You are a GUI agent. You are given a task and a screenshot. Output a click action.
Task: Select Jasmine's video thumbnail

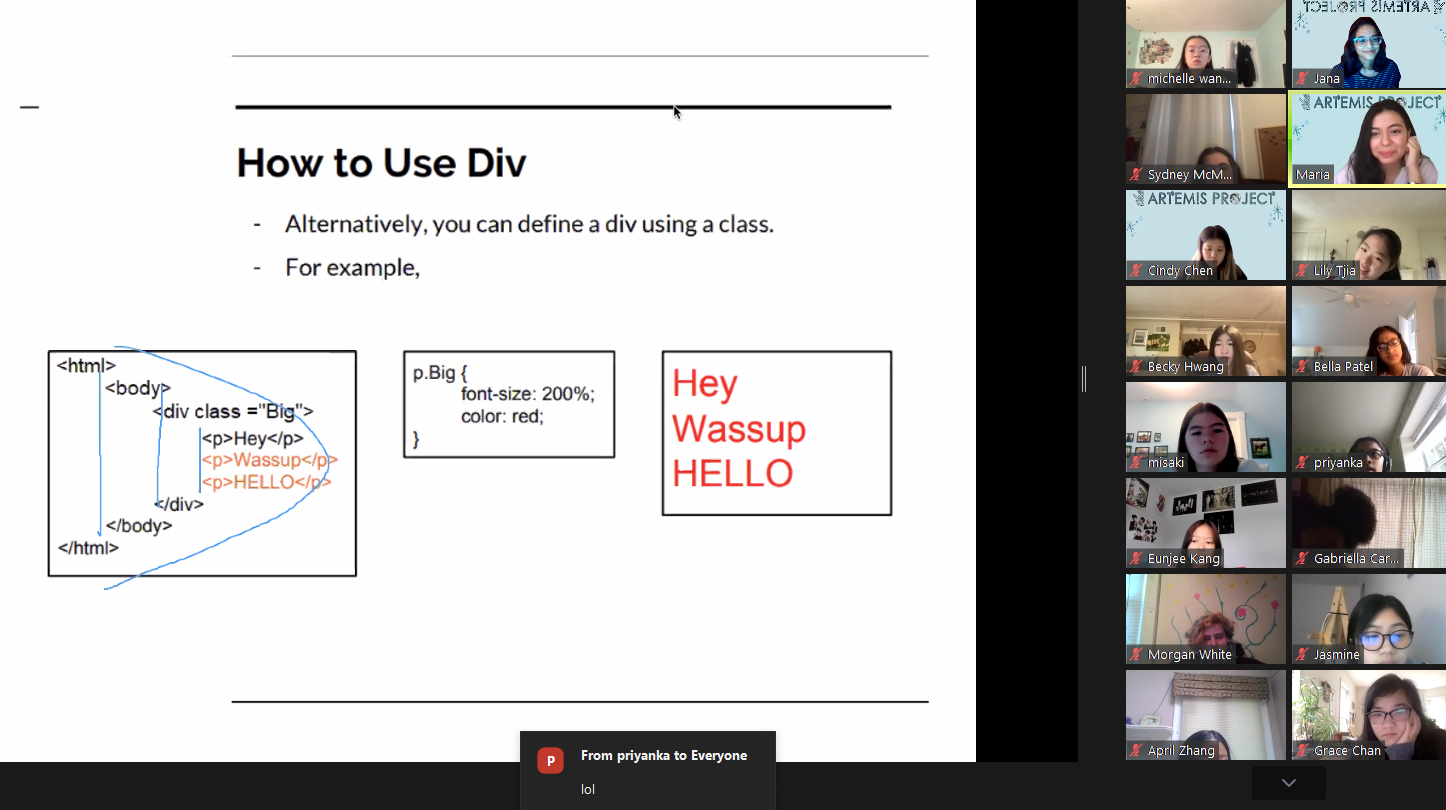[x=1369, y=619]
